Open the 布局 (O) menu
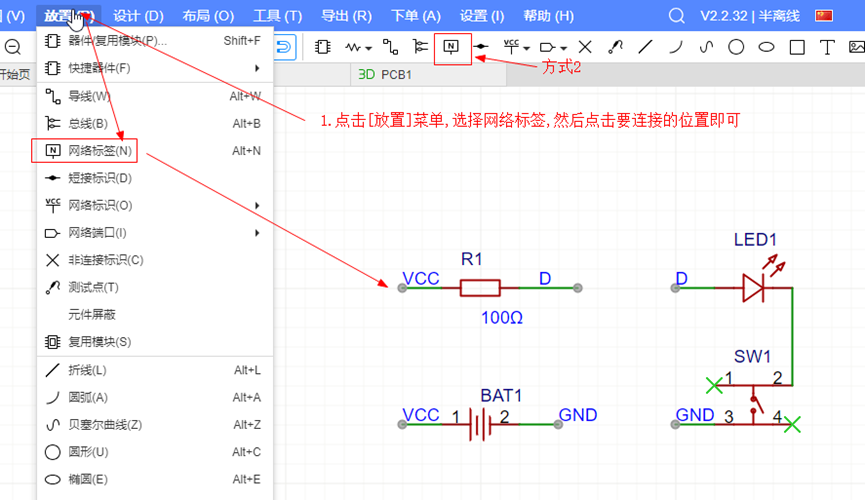Screen dimensions: 865x500 208,16
